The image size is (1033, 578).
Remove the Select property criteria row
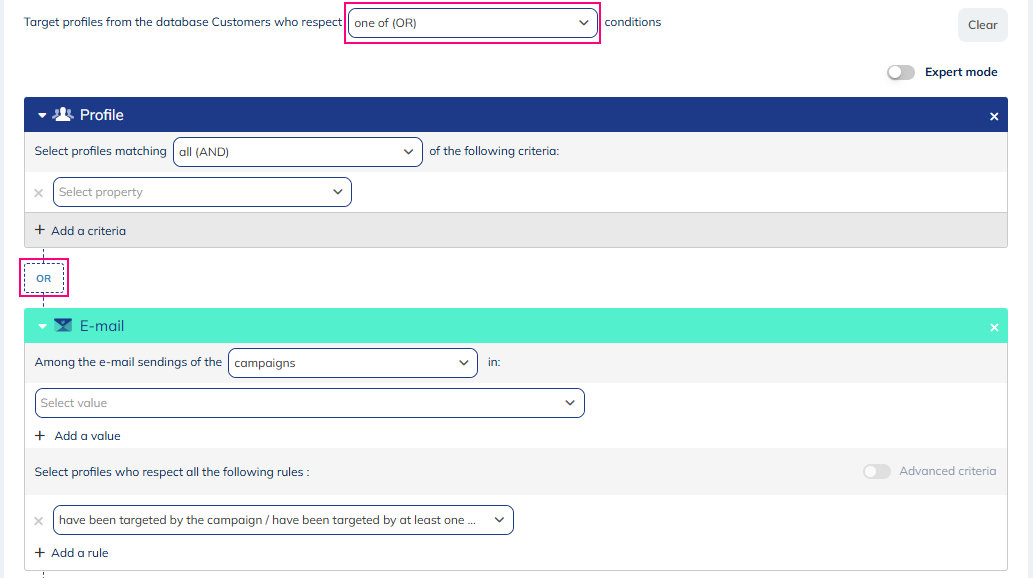coord(39,193)
